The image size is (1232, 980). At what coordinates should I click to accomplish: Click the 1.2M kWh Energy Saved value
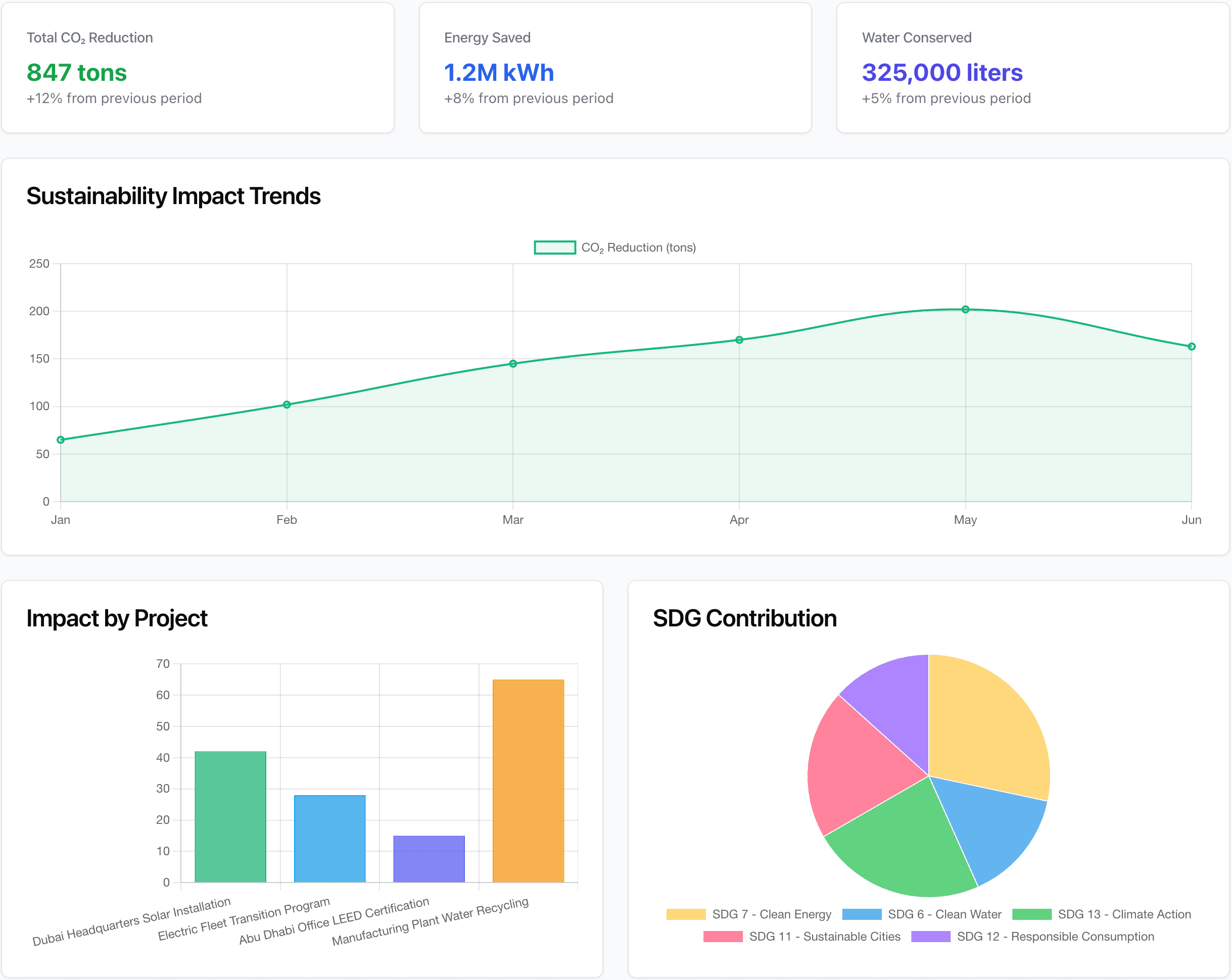click(x=498, y=73)
